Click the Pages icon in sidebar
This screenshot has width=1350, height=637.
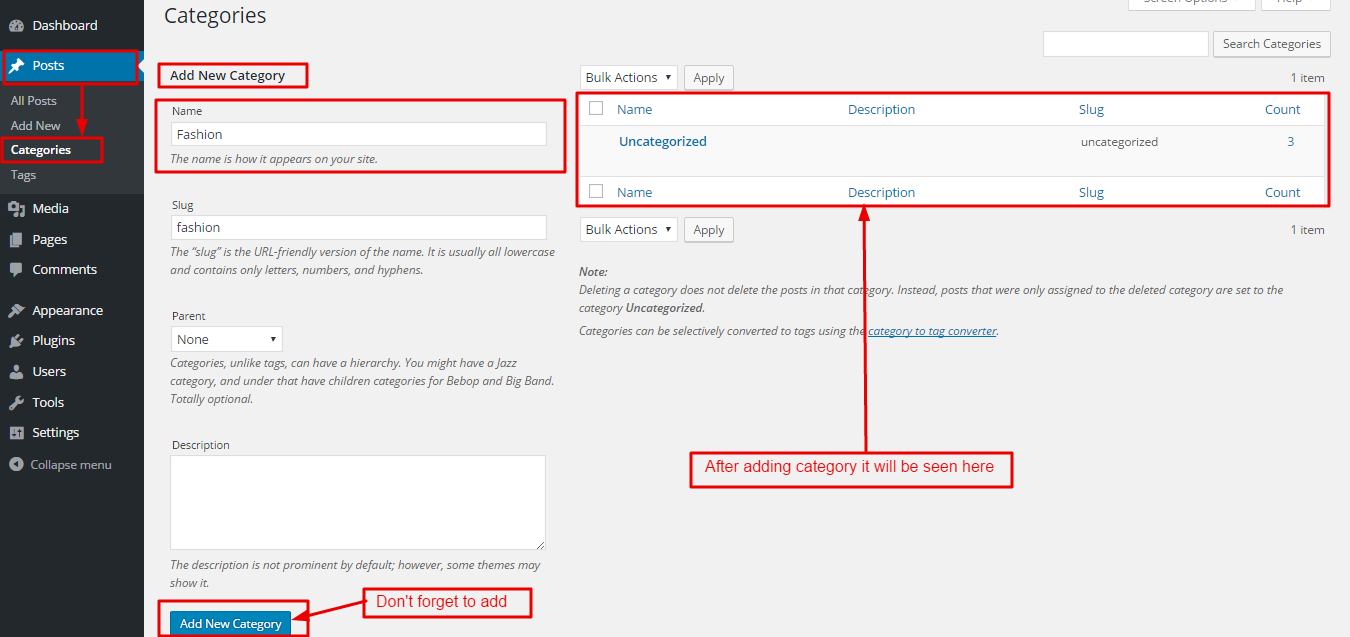tap(16, 240)
